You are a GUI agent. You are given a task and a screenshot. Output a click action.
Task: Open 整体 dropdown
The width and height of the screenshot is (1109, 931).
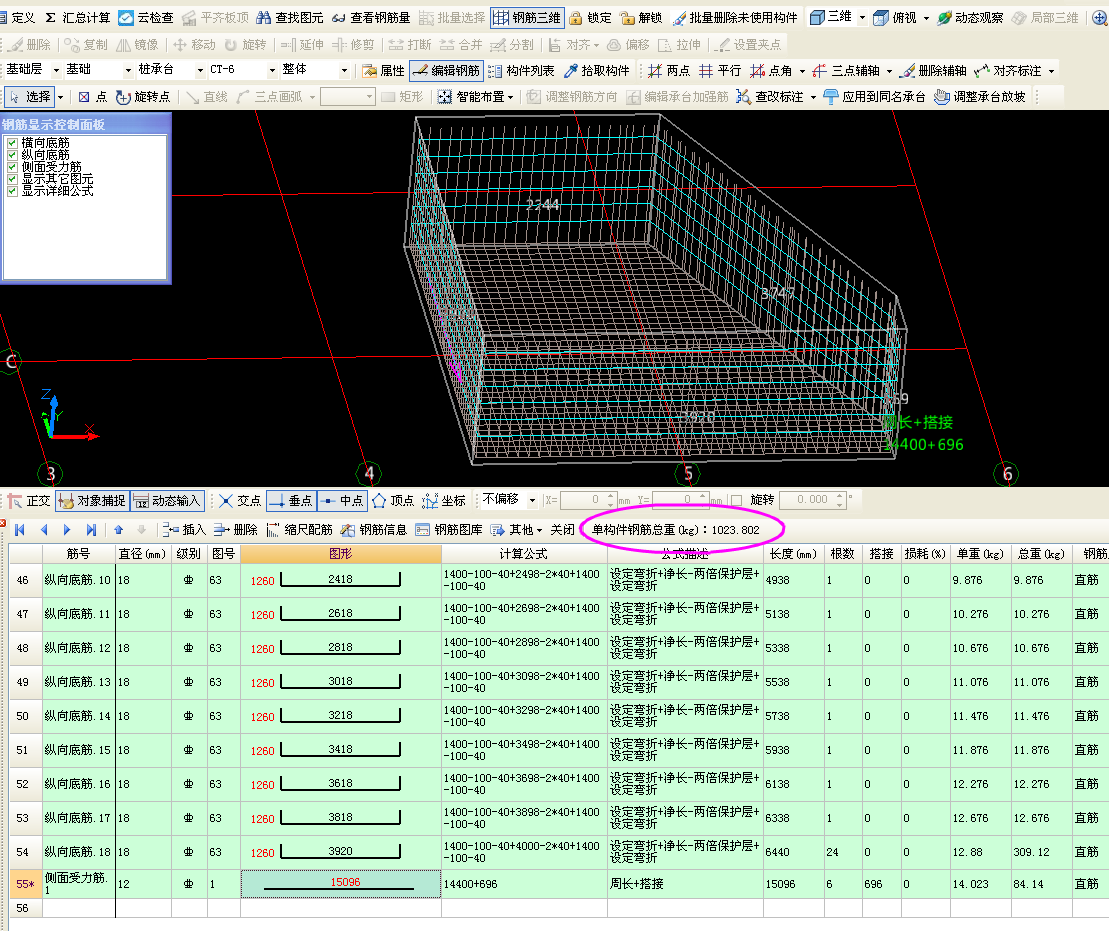(x=344, y=70)
